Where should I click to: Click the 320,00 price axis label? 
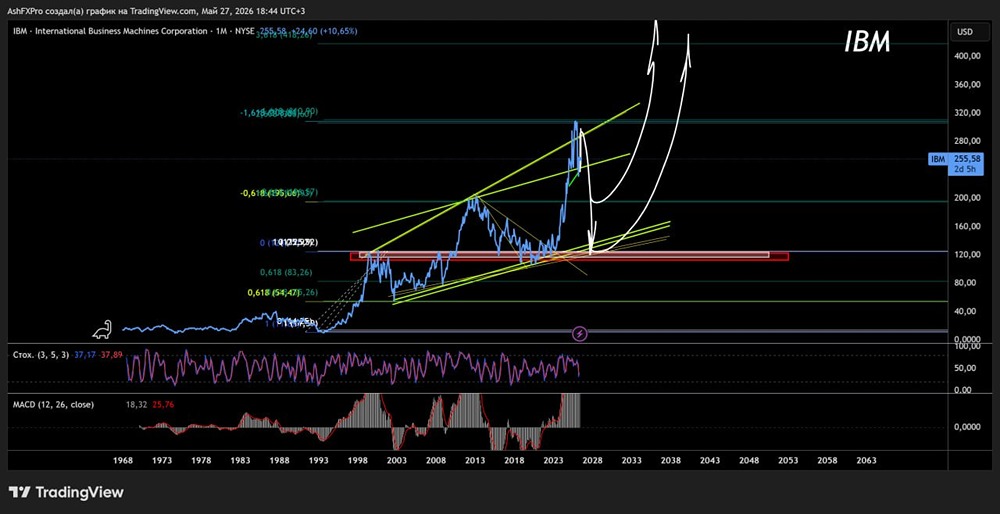[967, 113]
